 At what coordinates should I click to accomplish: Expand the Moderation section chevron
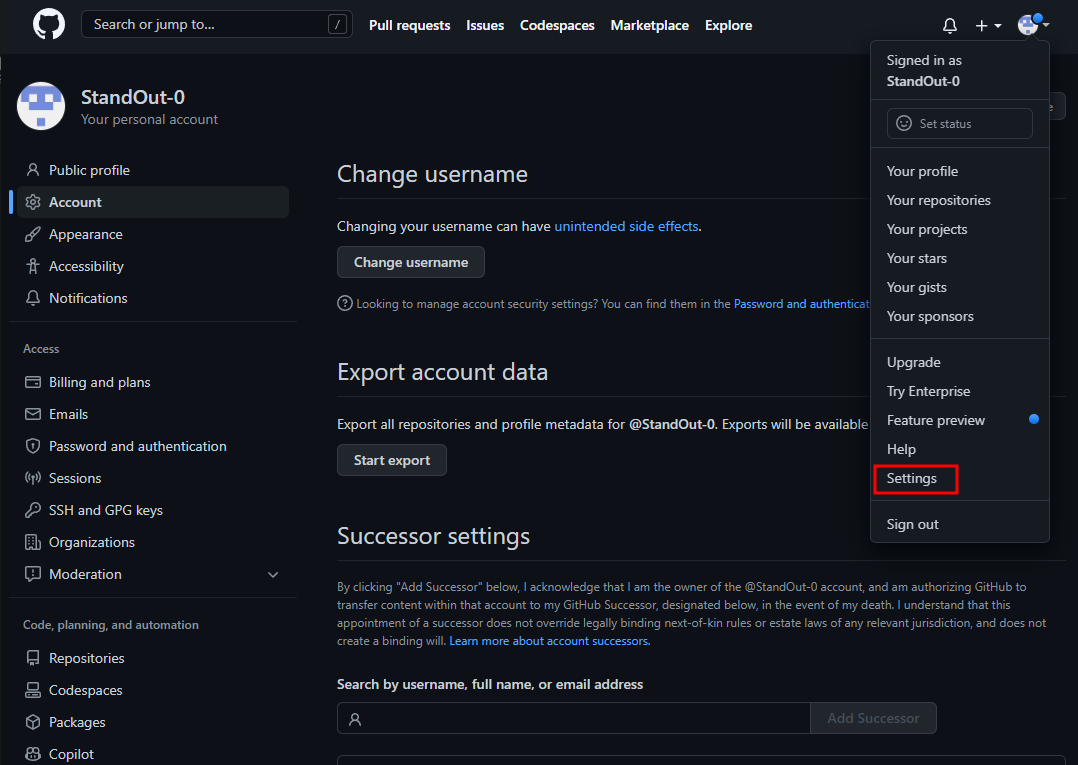tap(273, 575)
